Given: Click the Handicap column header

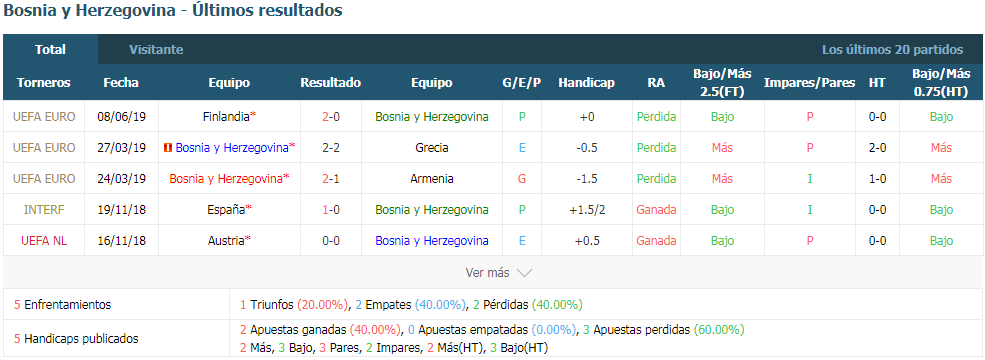Looking at the screenshot, I should 586,83.
